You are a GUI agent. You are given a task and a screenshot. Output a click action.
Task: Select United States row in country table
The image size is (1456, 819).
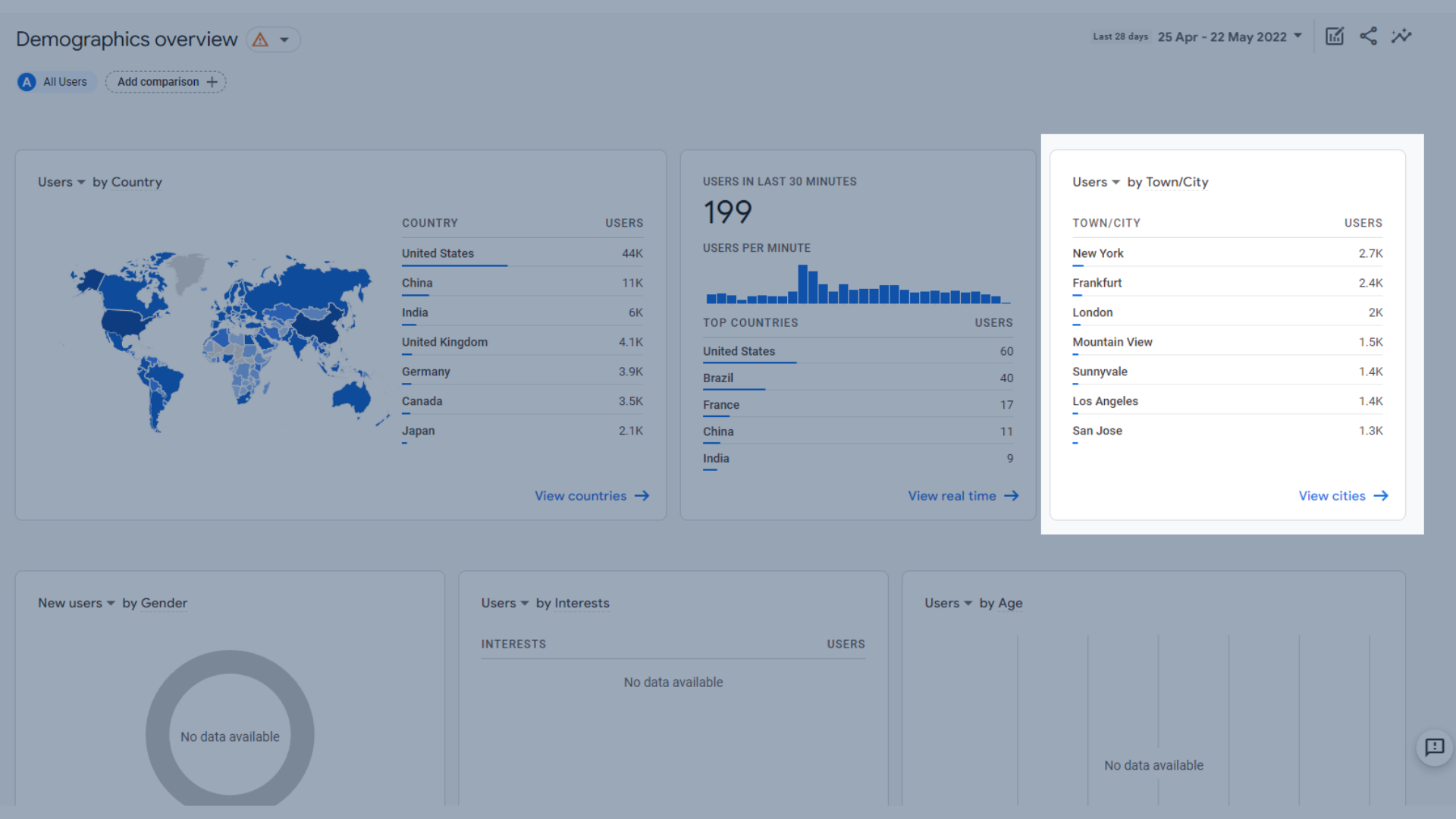[x=438, y=253]
